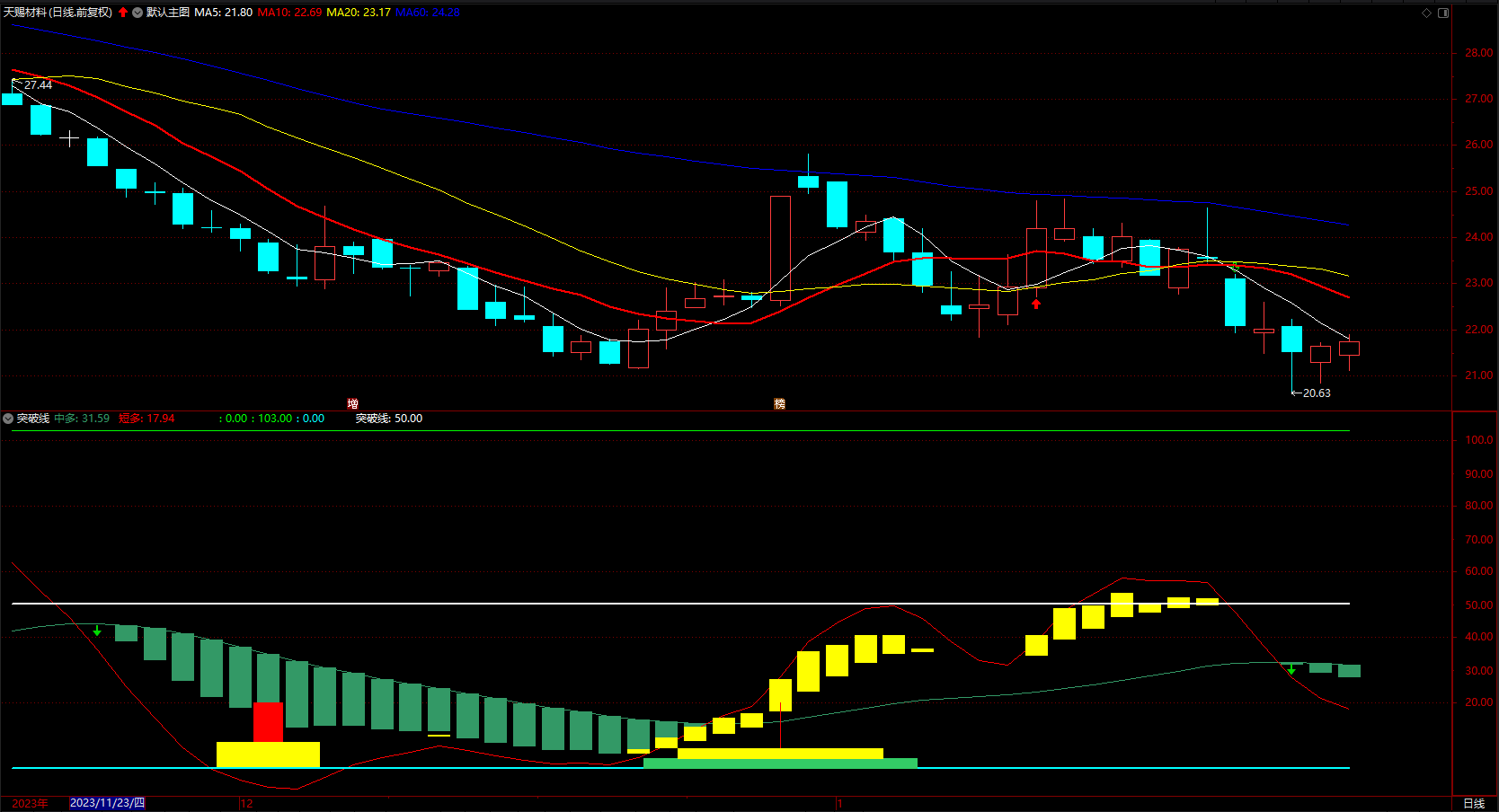Click the 27.44 high price label
Image resolution: width=1499 pixels, height=812 pixels.
(38, 85)
